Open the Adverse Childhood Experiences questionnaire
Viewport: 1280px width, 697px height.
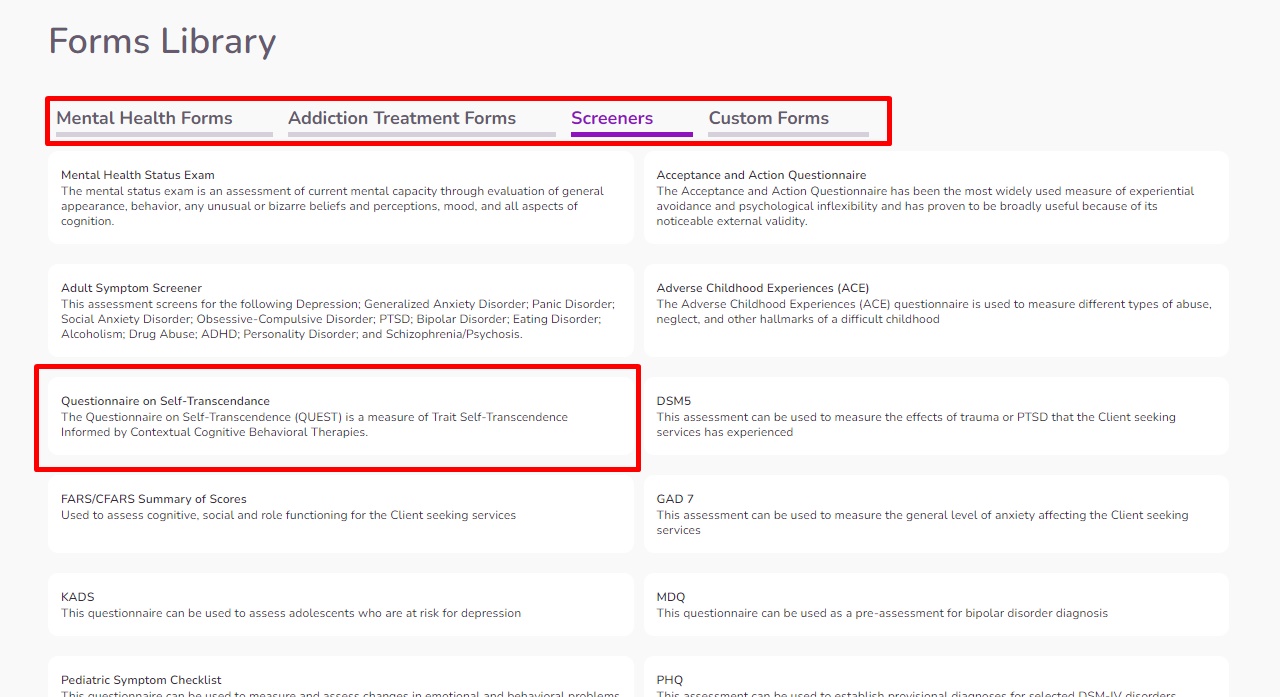(936, 310)
